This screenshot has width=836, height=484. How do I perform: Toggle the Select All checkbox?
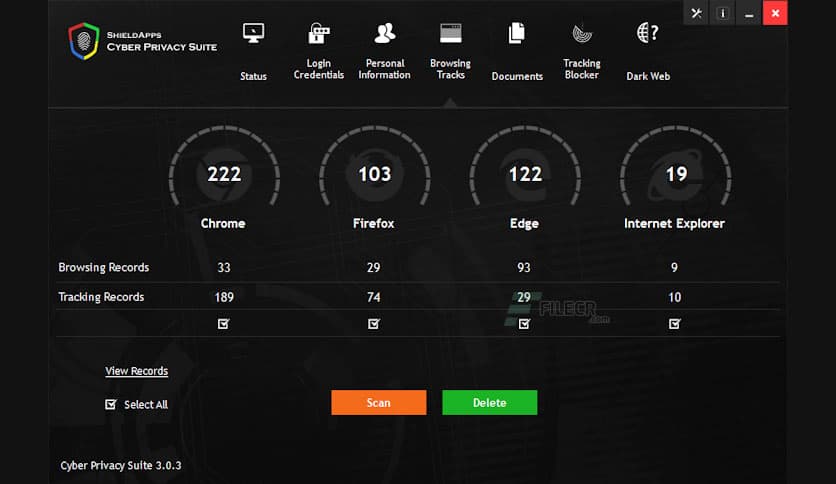110,405
